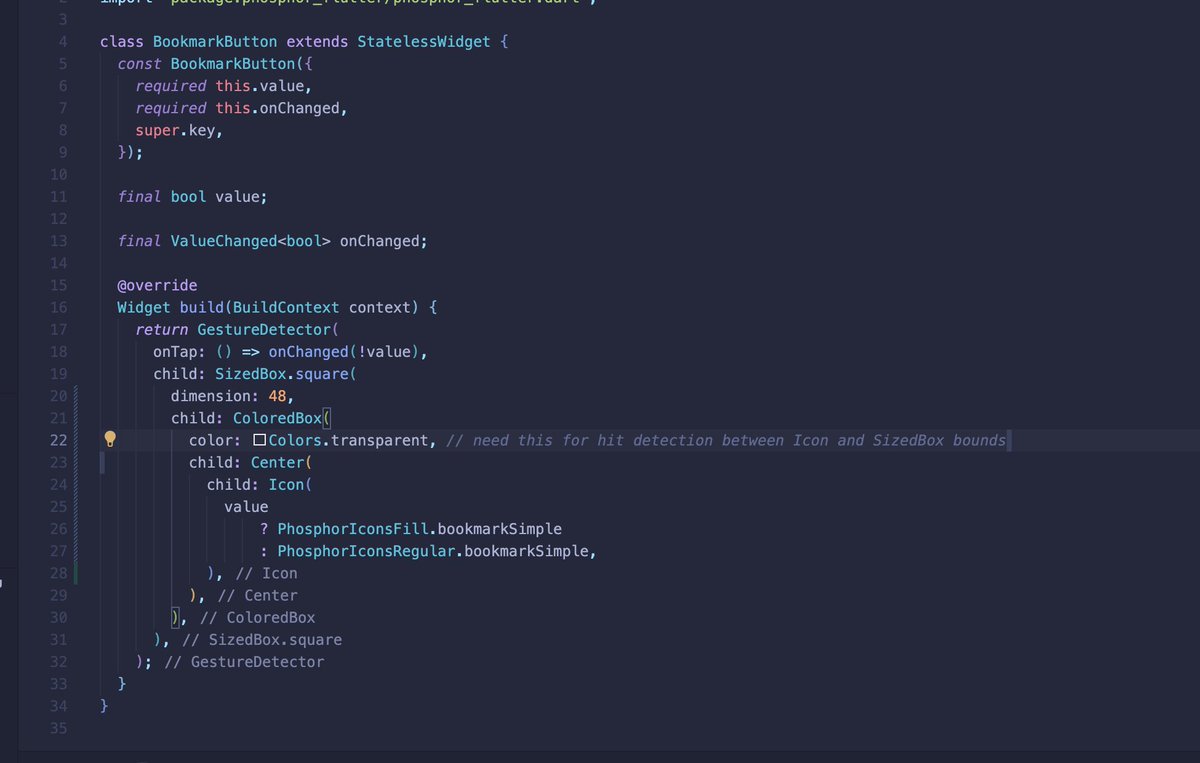Click 'ColoredBox(' on line 21
Image resolution: width=1200 pixels, height=763 pixels.
[281, 418]
